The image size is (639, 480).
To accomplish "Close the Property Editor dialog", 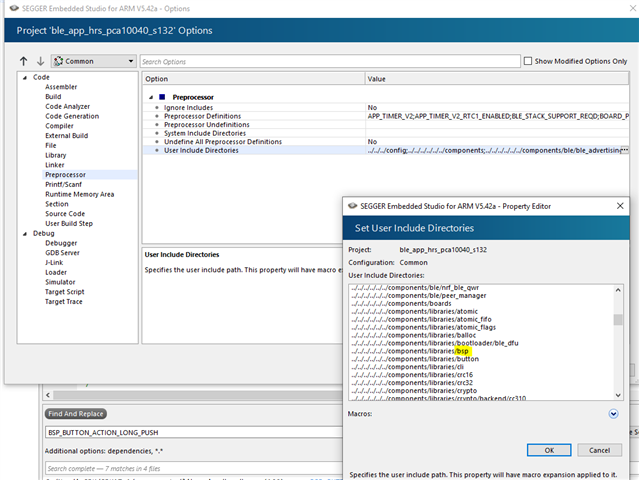I will [x=622, y=206].
